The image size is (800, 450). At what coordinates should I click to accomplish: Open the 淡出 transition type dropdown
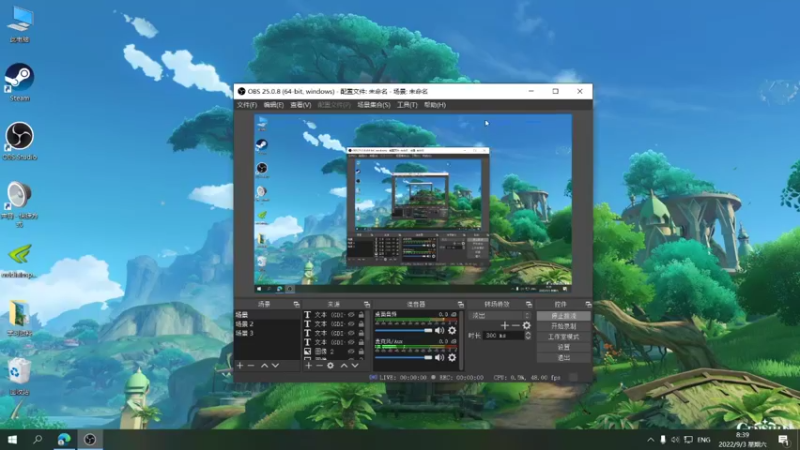[x=501, y=315]
